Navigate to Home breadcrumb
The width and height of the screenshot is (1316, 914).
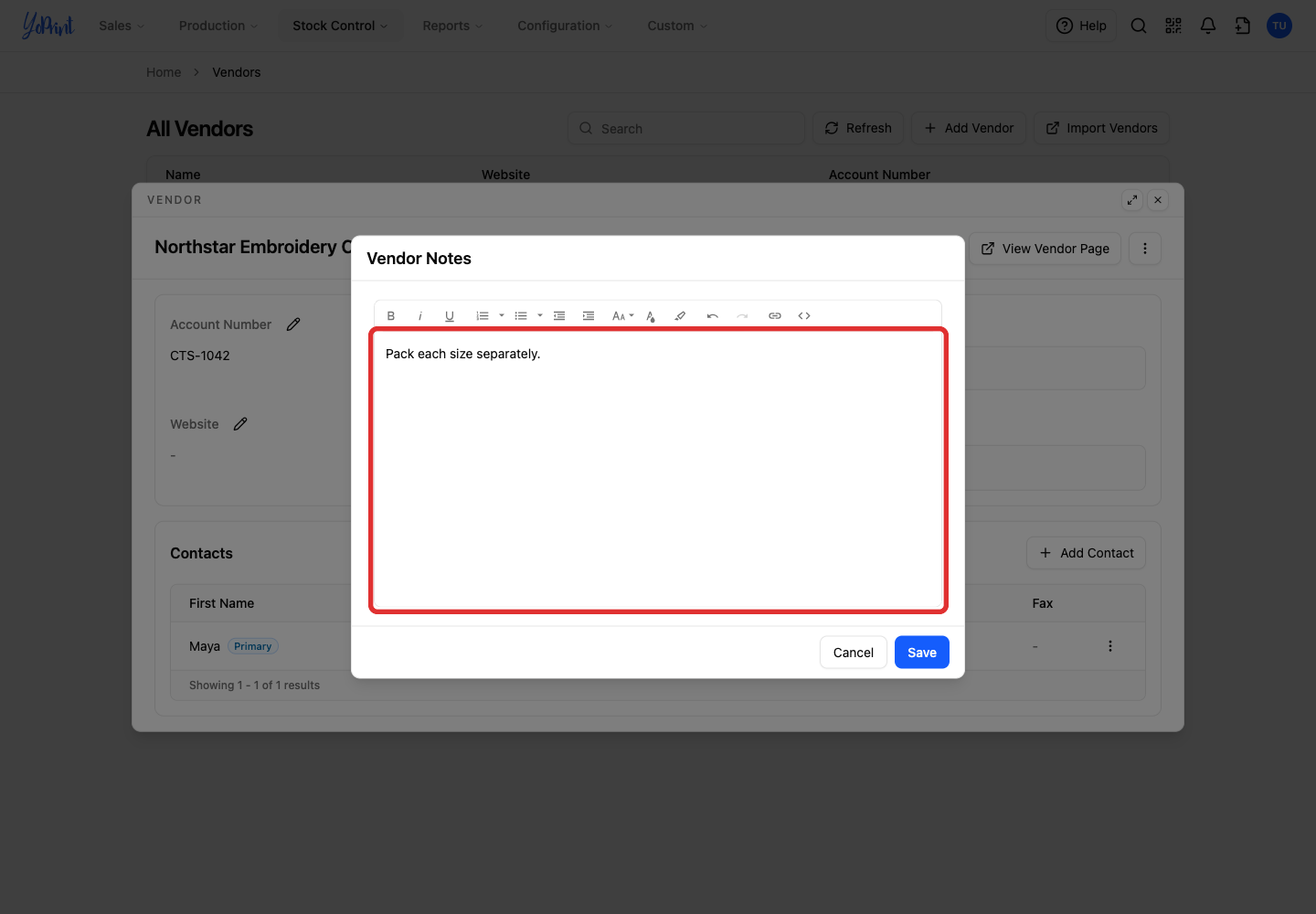164,72
